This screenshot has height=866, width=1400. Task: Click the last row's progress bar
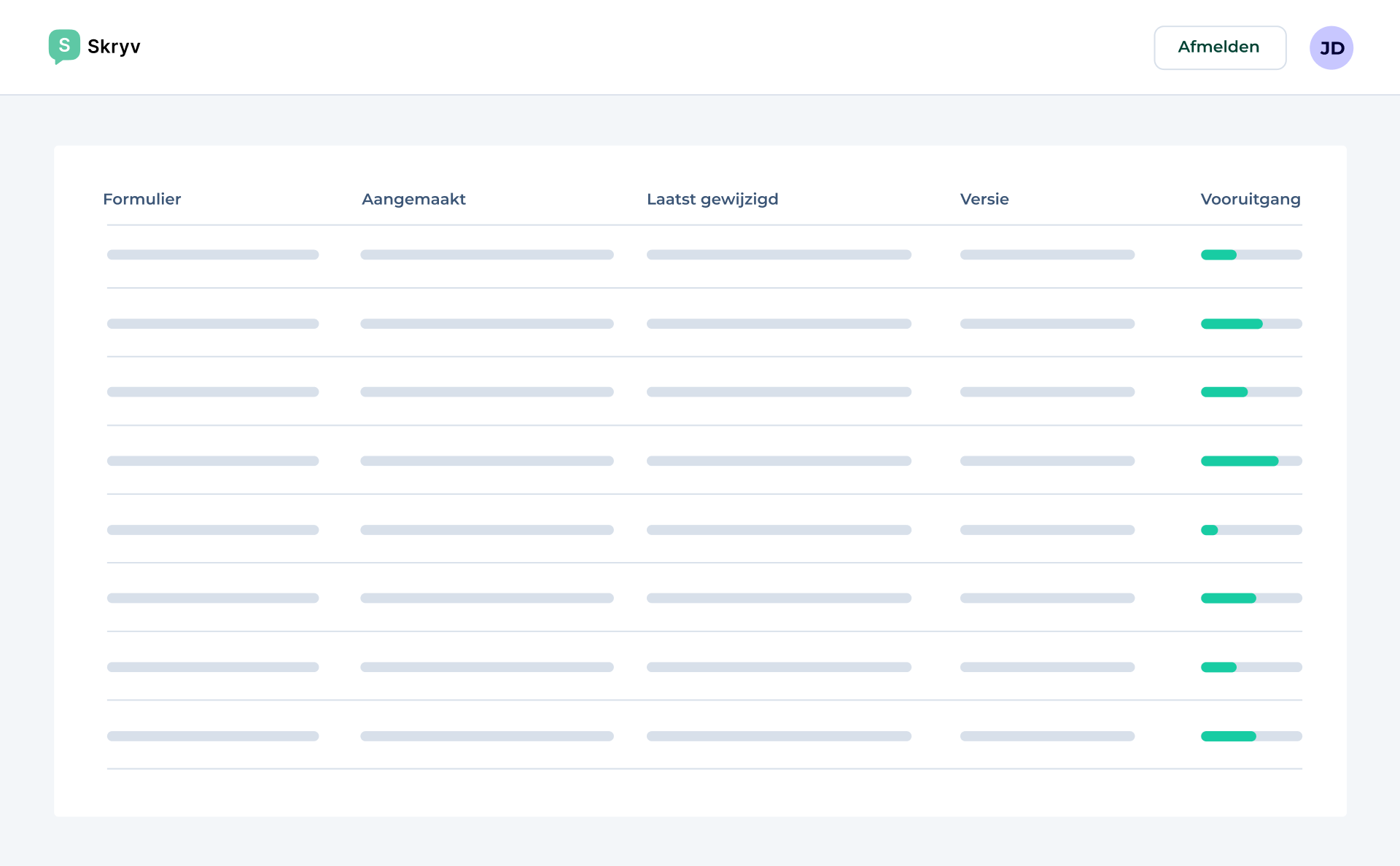click(1251, 736)
